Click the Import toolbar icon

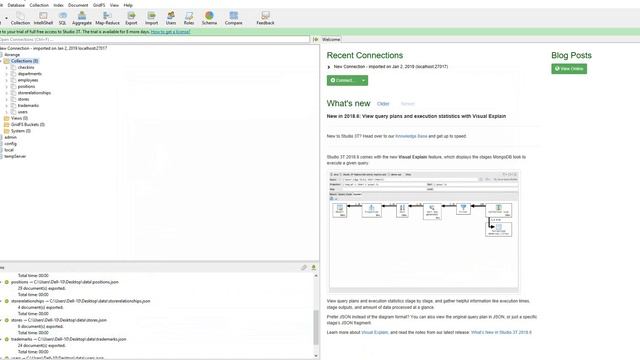pos(151,18)
